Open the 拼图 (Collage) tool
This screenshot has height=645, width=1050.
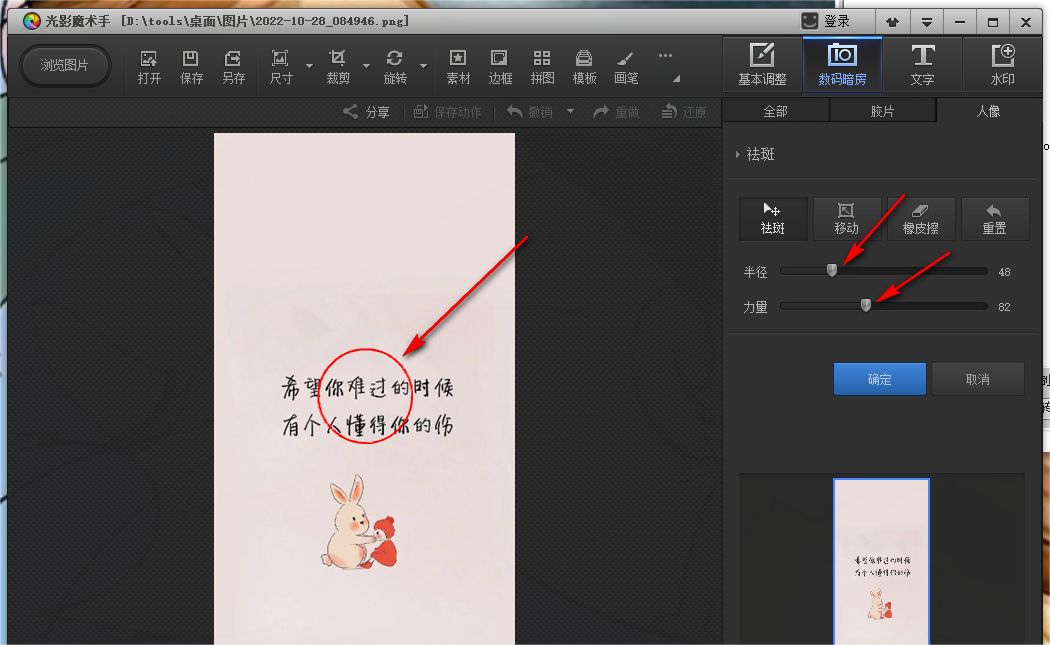542,66
